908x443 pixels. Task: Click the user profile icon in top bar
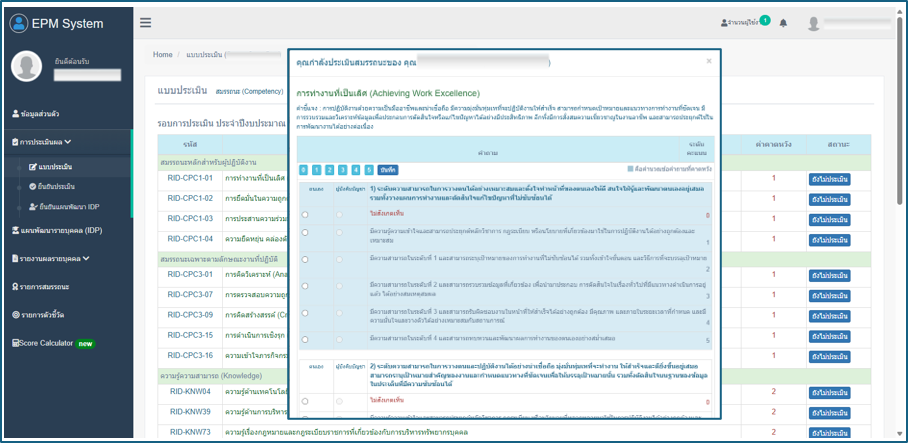(x=814, y=23)
